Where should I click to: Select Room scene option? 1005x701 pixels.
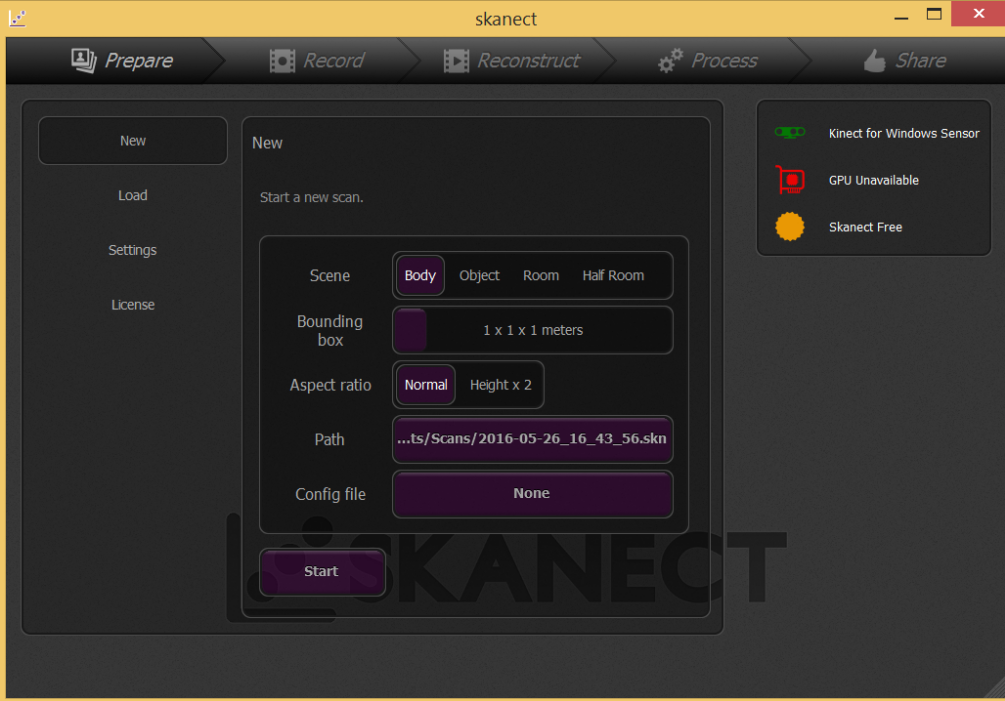(541, 276)
